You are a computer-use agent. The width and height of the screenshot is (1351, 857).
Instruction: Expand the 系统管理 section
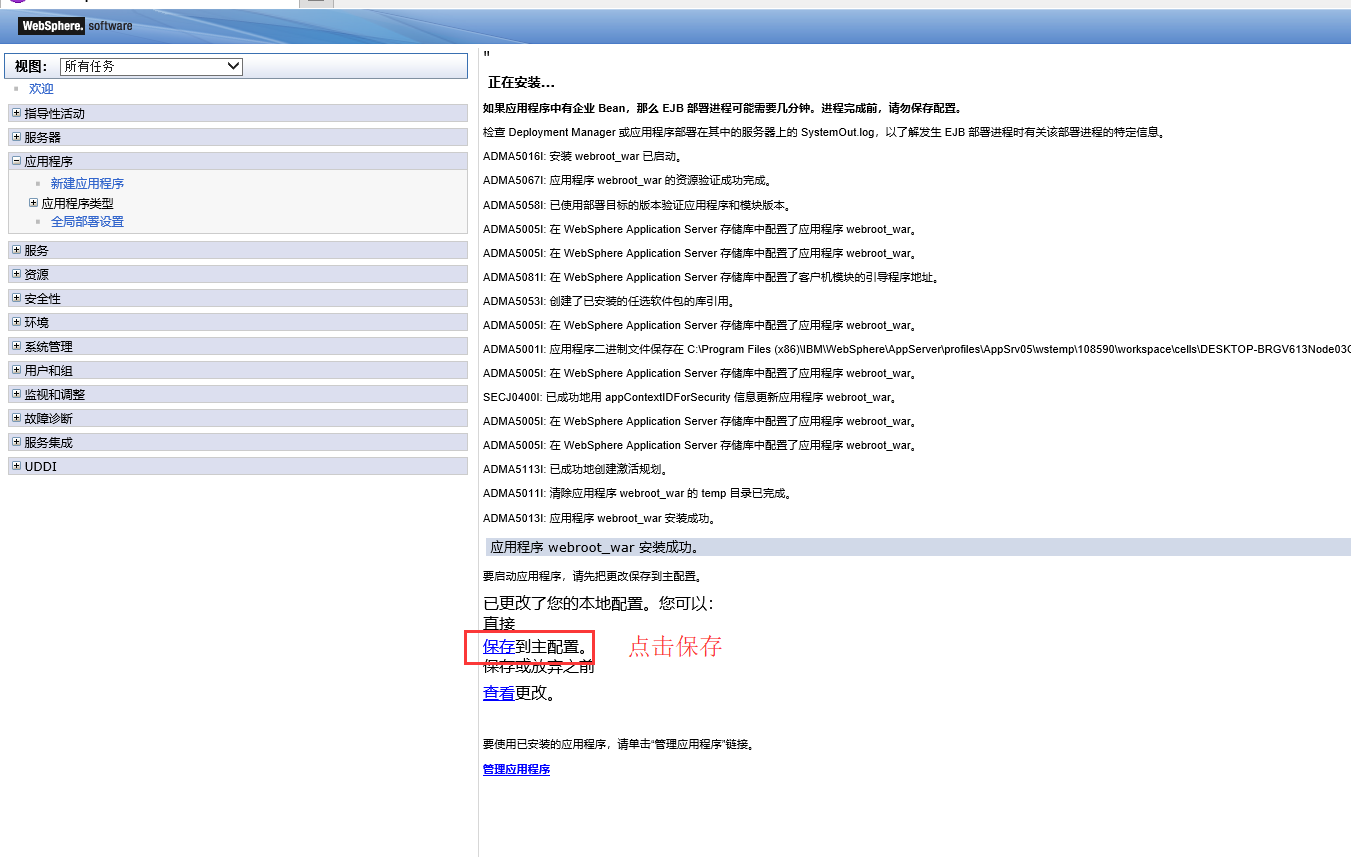point(16,346)
